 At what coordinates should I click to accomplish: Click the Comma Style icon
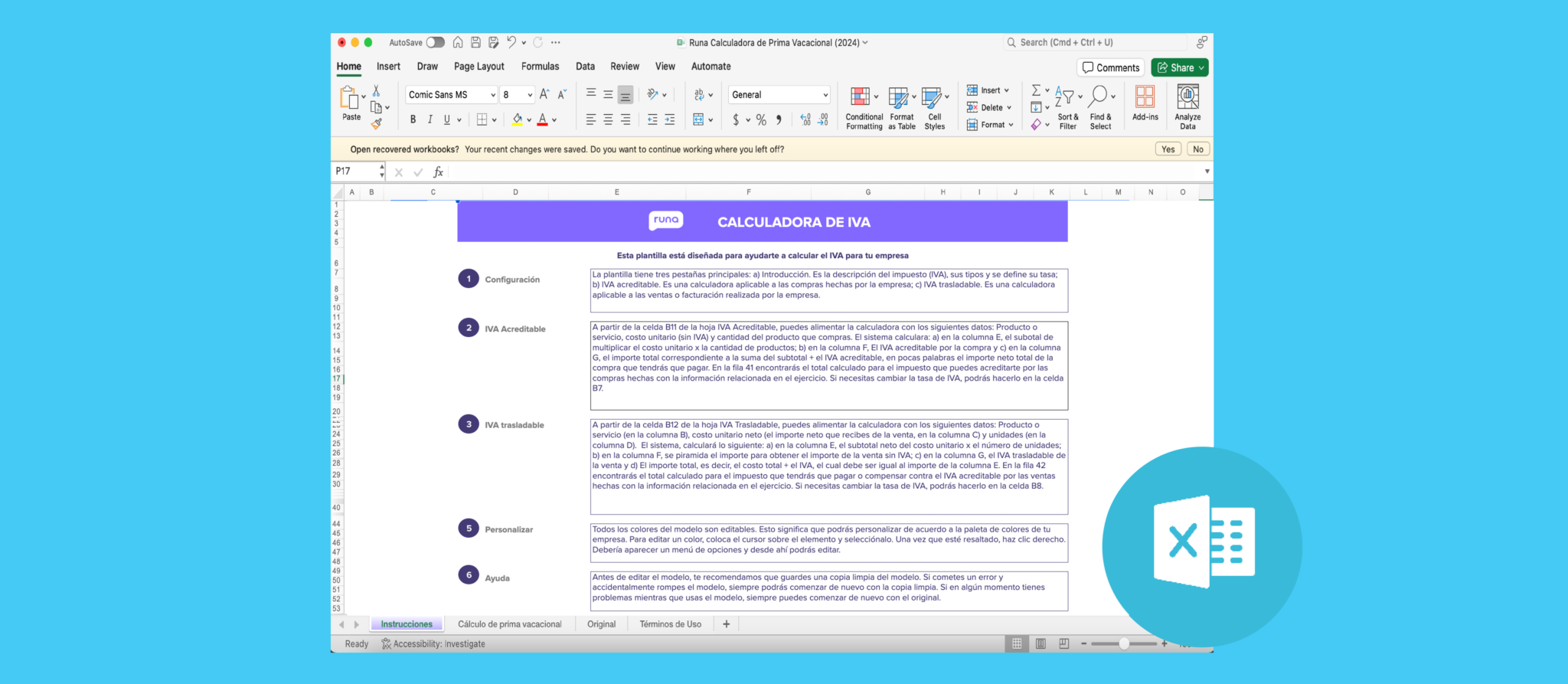[779, 119]
